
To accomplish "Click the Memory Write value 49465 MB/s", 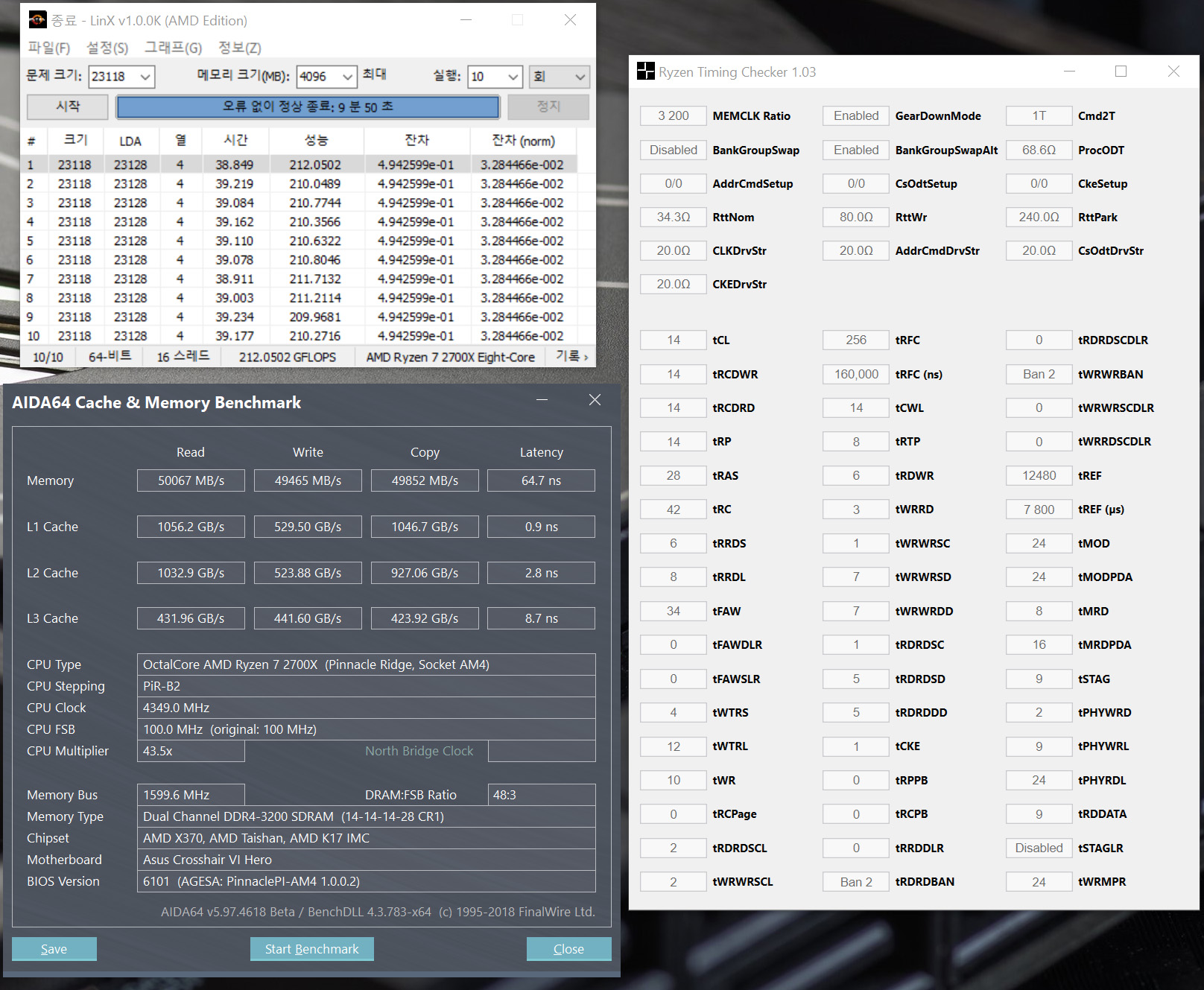I will tap(308, 480).
